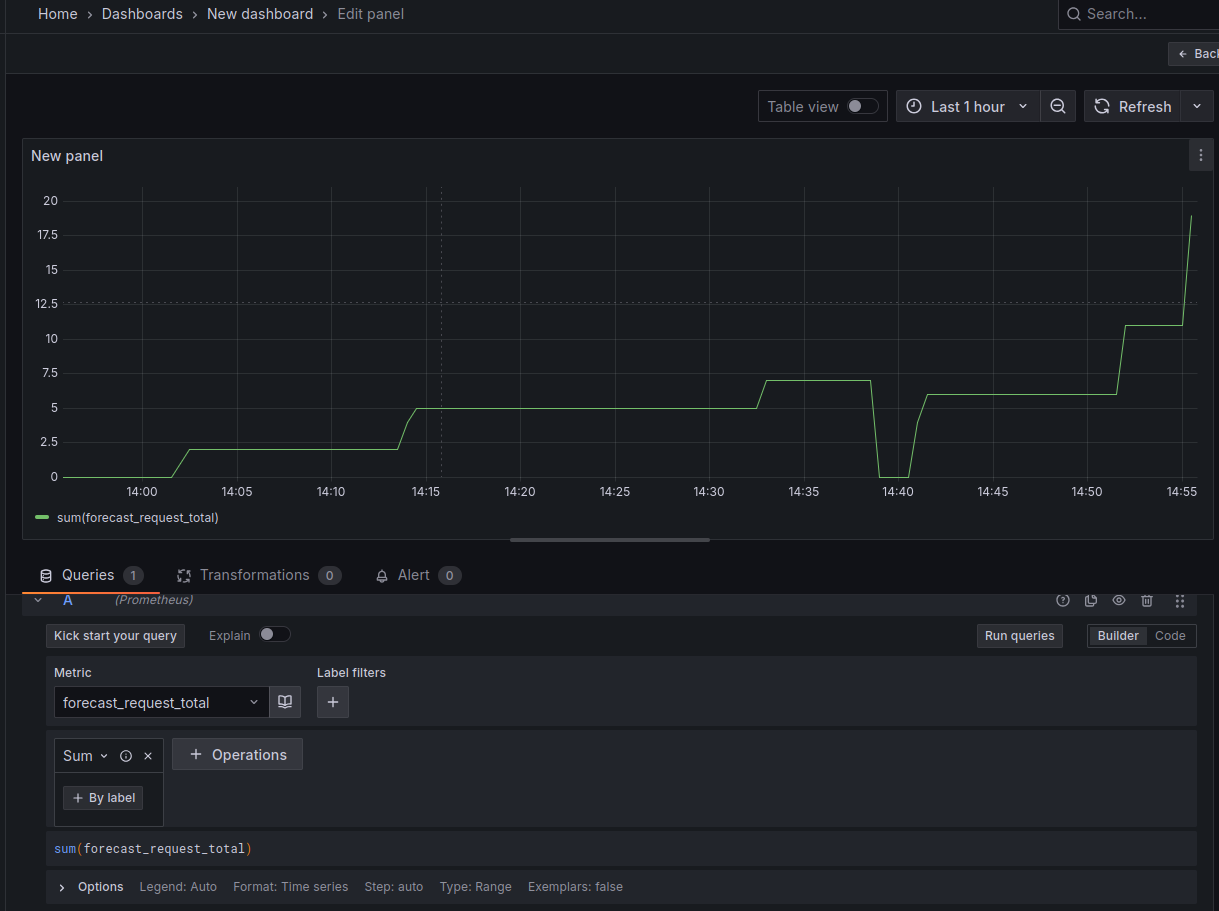Click the panel resize handle bar
Image resolution: width=1219 pixels, height=911 pixels.
pyautogui.click(x=610, y=540)
